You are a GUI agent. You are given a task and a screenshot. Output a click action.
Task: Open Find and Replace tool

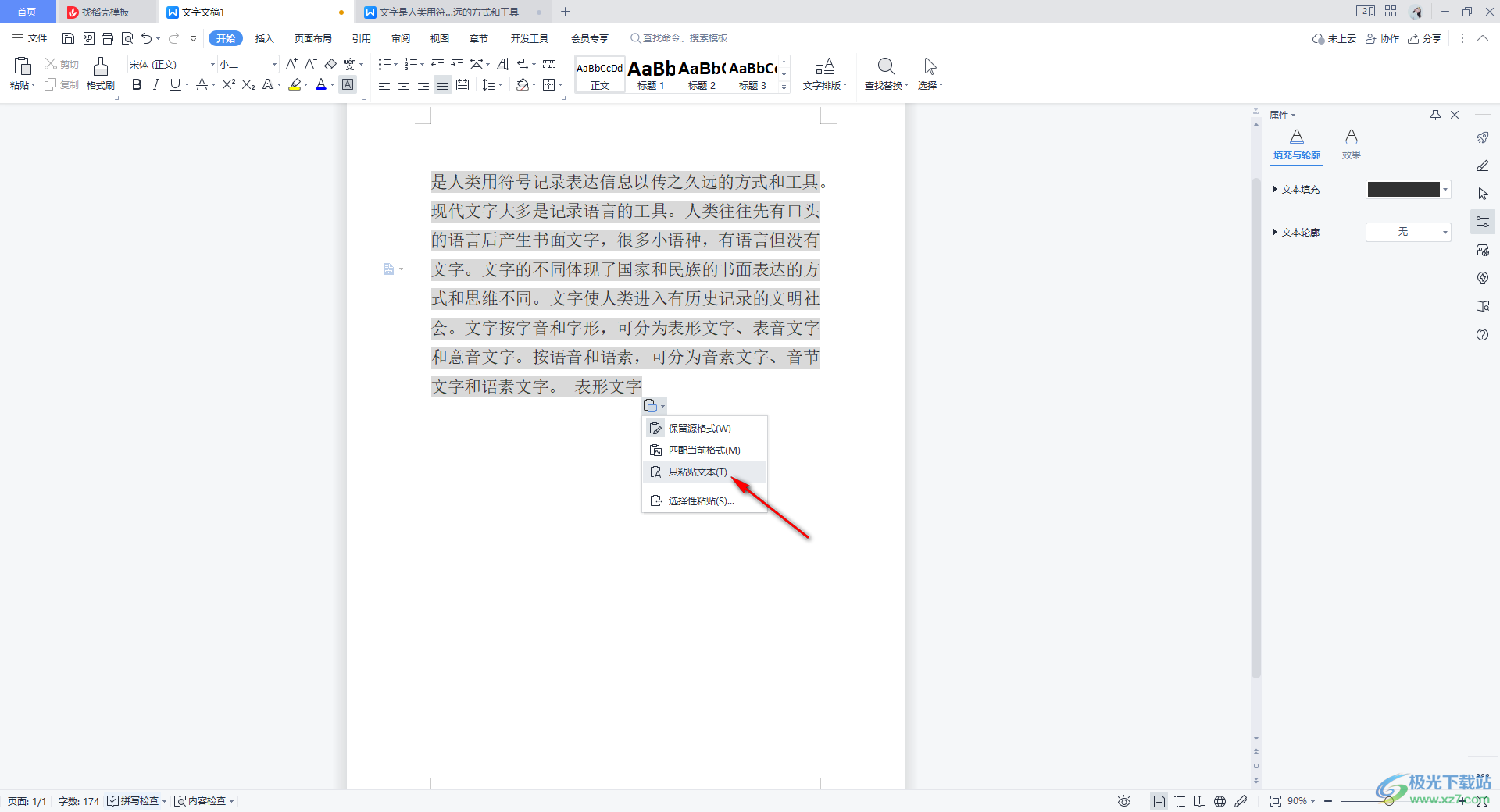(x=886, y=73)
